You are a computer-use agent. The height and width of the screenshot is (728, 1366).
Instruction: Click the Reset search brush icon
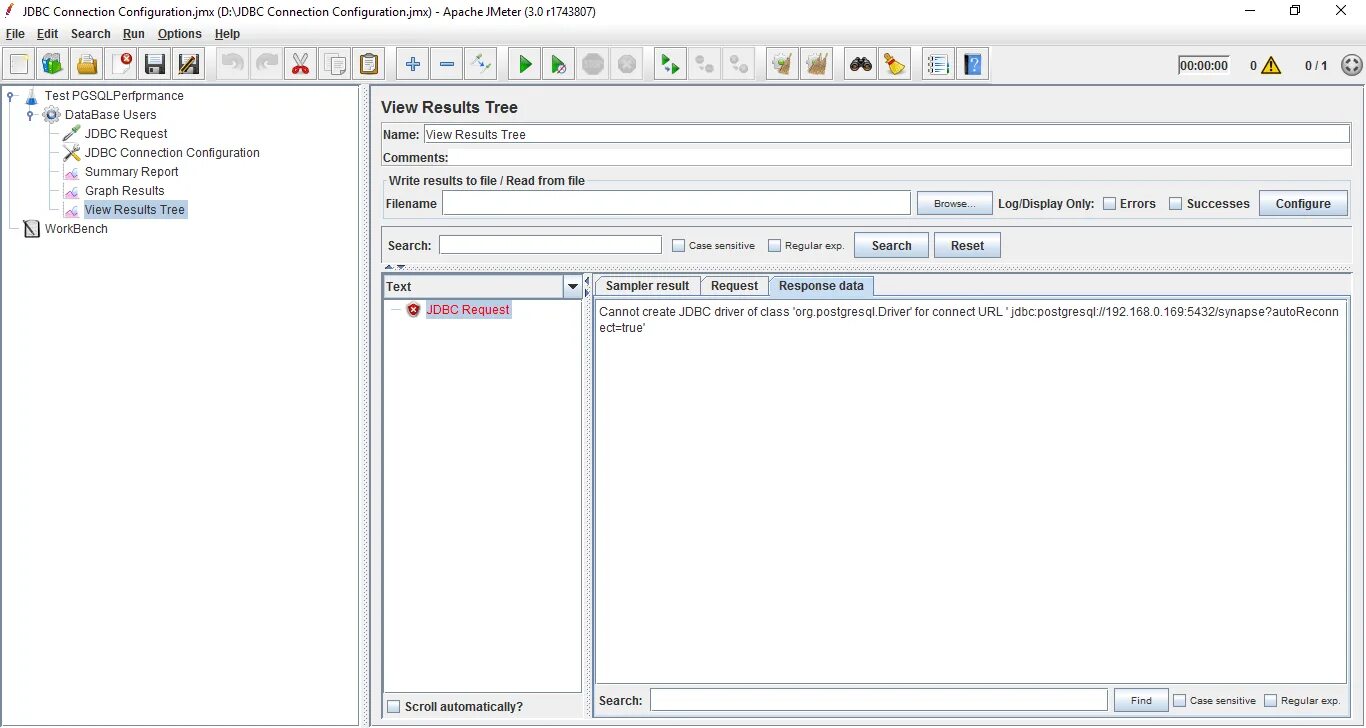[x=895, y=65]
